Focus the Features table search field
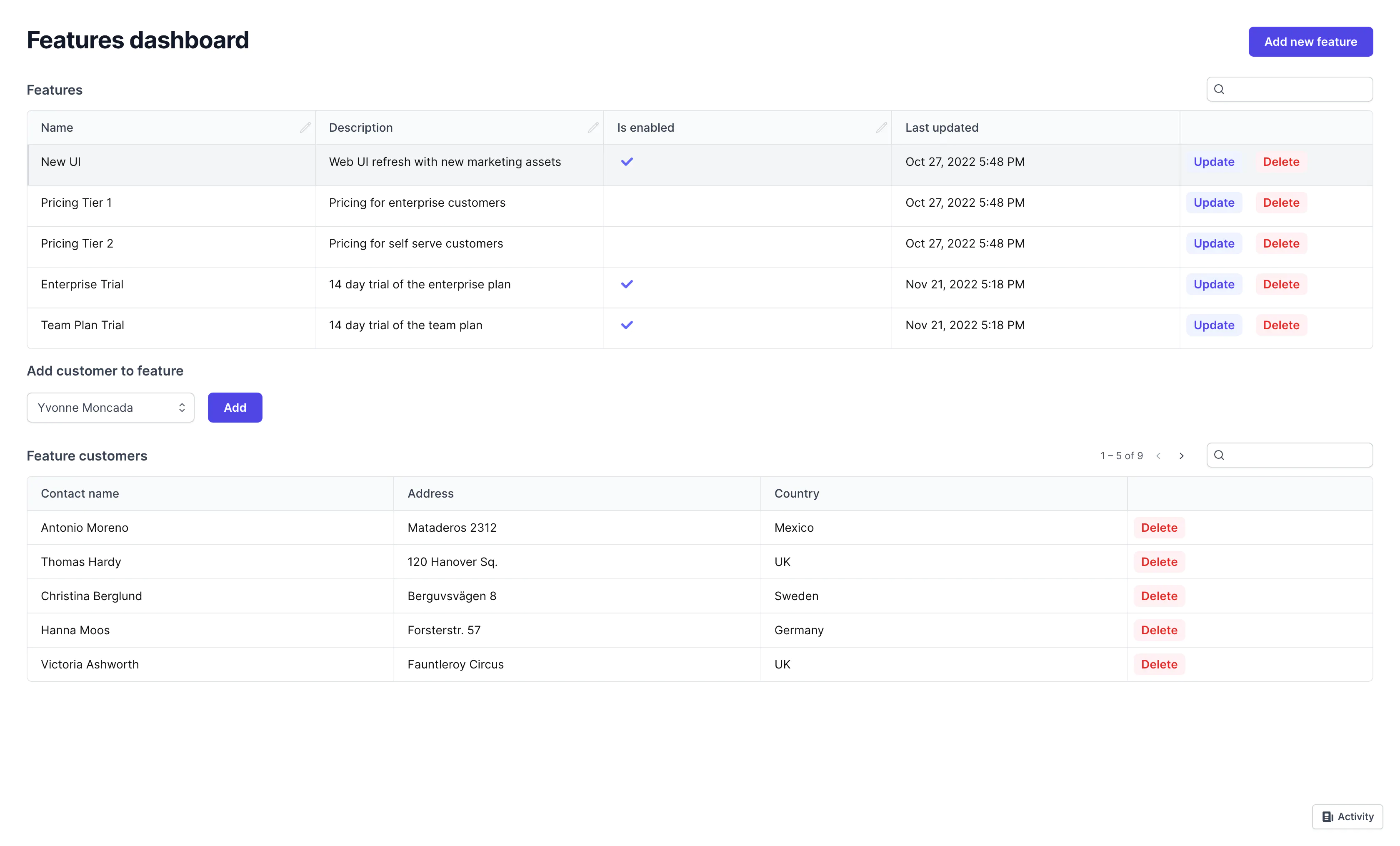 point(1289,89)
